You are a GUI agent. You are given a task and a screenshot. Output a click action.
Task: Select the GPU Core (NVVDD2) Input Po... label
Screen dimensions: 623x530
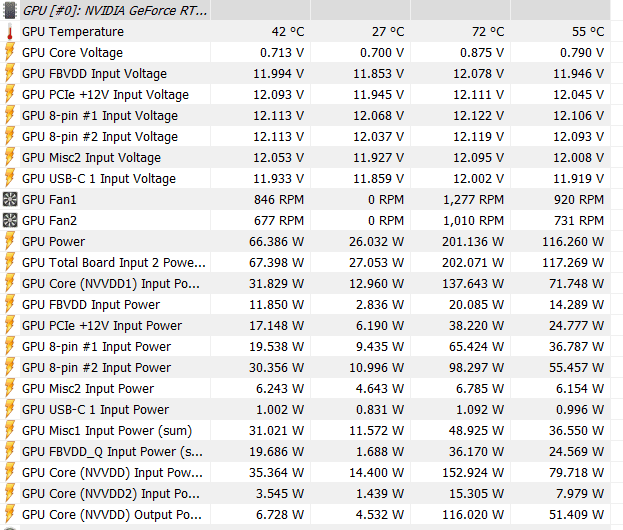(x=111, y=494)
